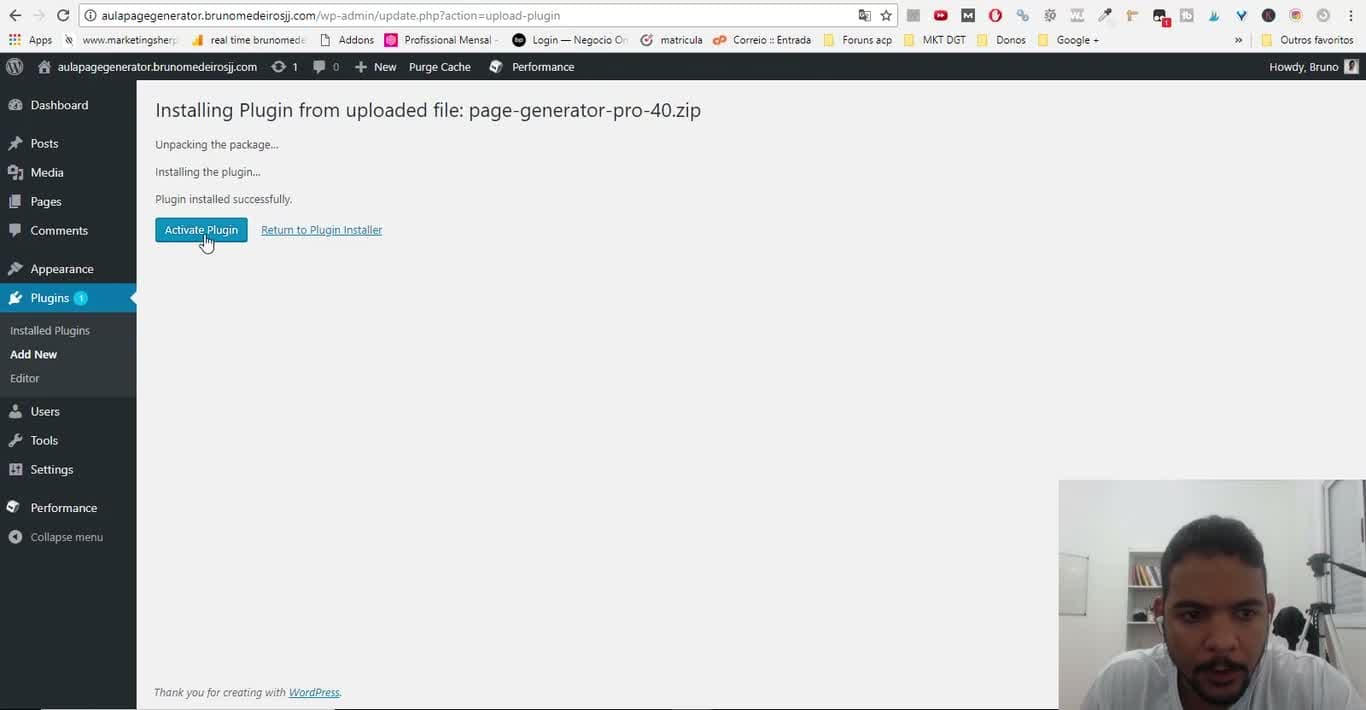Expand the Google + bookmark folder

[1068, 40]
